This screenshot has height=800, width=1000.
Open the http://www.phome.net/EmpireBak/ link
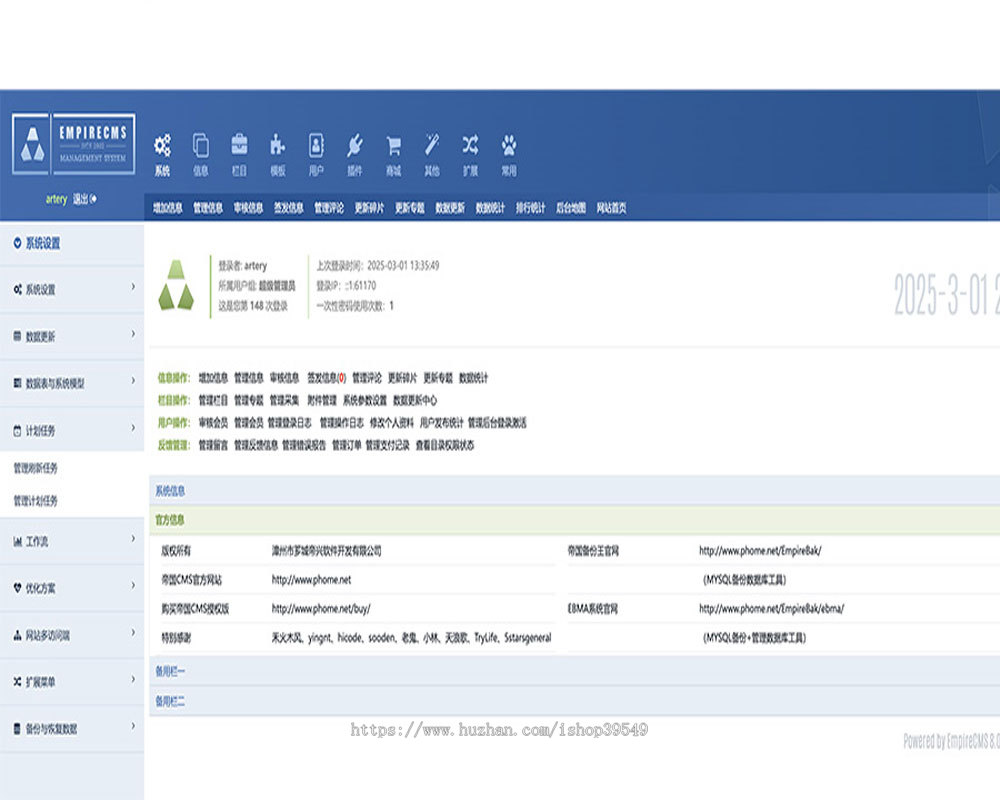760,551
